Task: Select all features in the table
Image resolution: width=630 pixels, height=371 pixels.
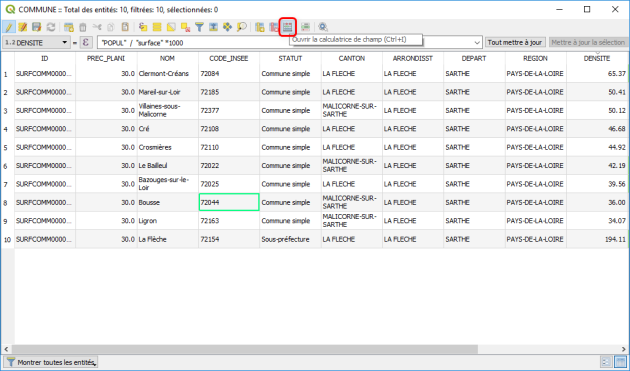Action: pos(157,27)
